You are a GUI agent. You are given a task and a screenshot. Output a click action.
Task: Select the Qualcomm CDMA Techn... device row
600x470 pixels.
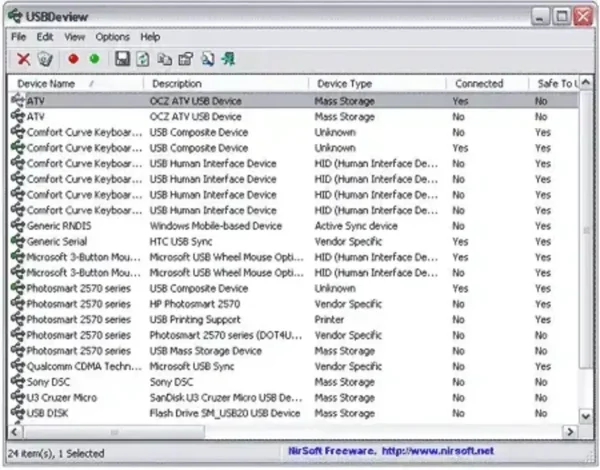[x=293, y=366]
